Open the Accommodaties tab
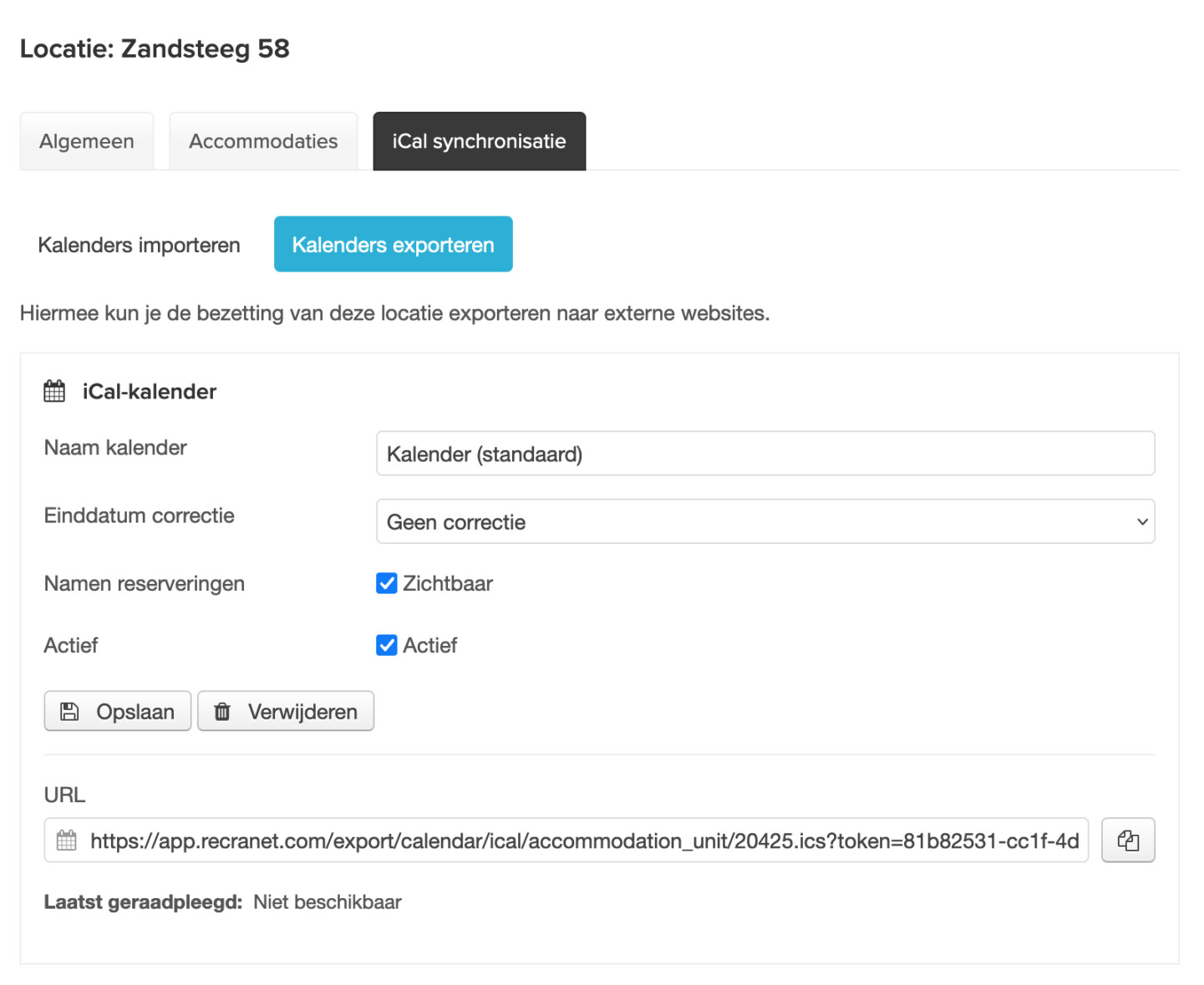The image size is (1204, 985). click(263, 141)
